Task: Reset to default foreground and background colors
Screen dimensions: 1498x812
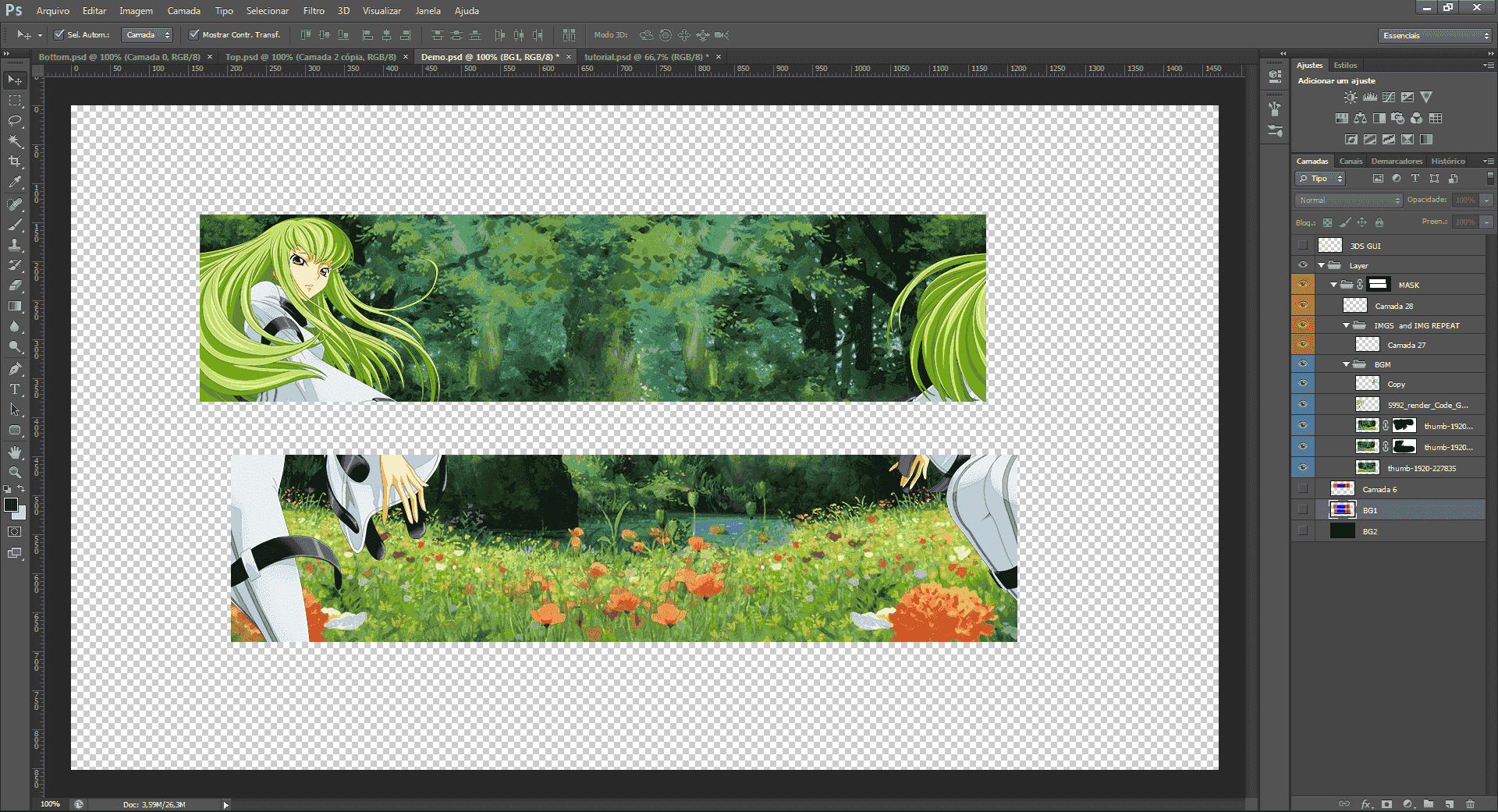Action: pyautogui.click(x=7, y=489)
